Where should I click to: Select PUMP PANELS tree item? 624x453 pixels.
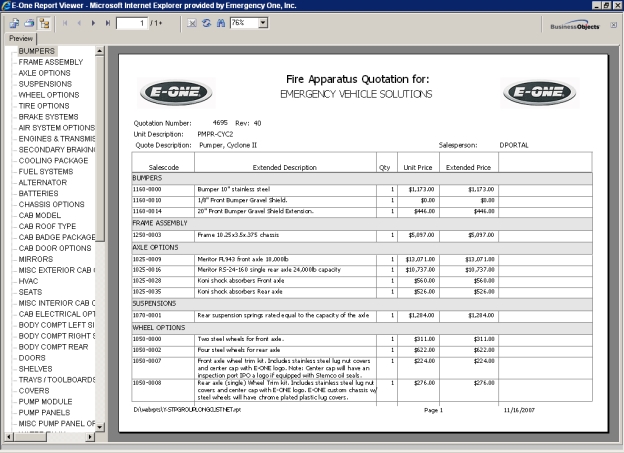point(44,412)
